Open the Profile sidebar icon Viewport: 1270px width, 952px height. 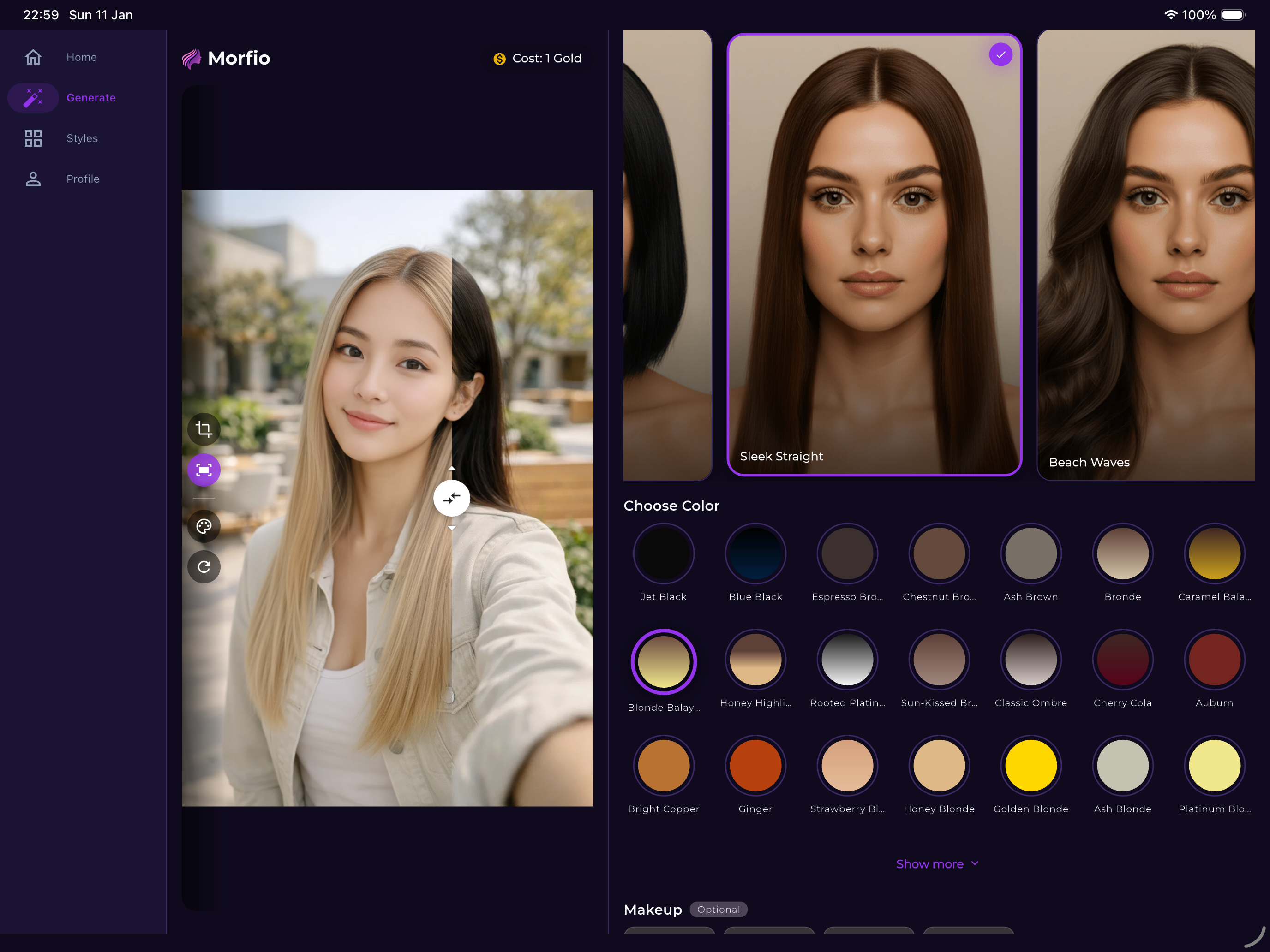33,179
